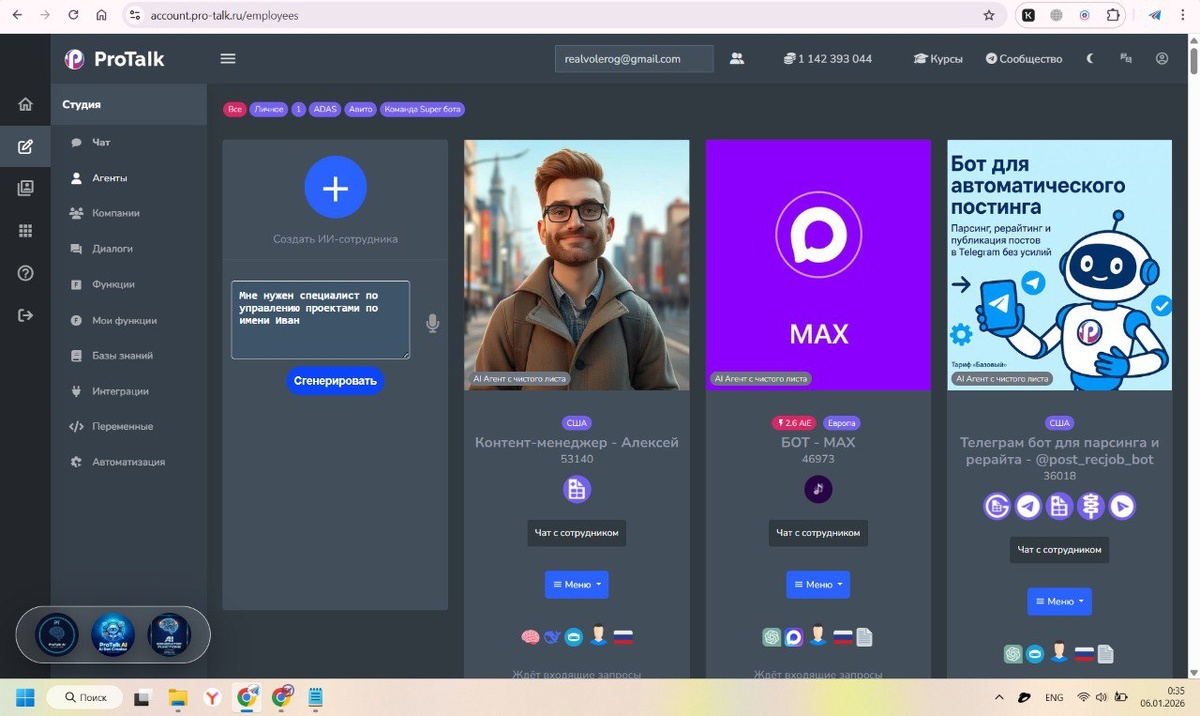This screenshot has width=1200, height=716.
Task: Click the Russian flag on БОТ - MAX card
Action: coord(842,636)
